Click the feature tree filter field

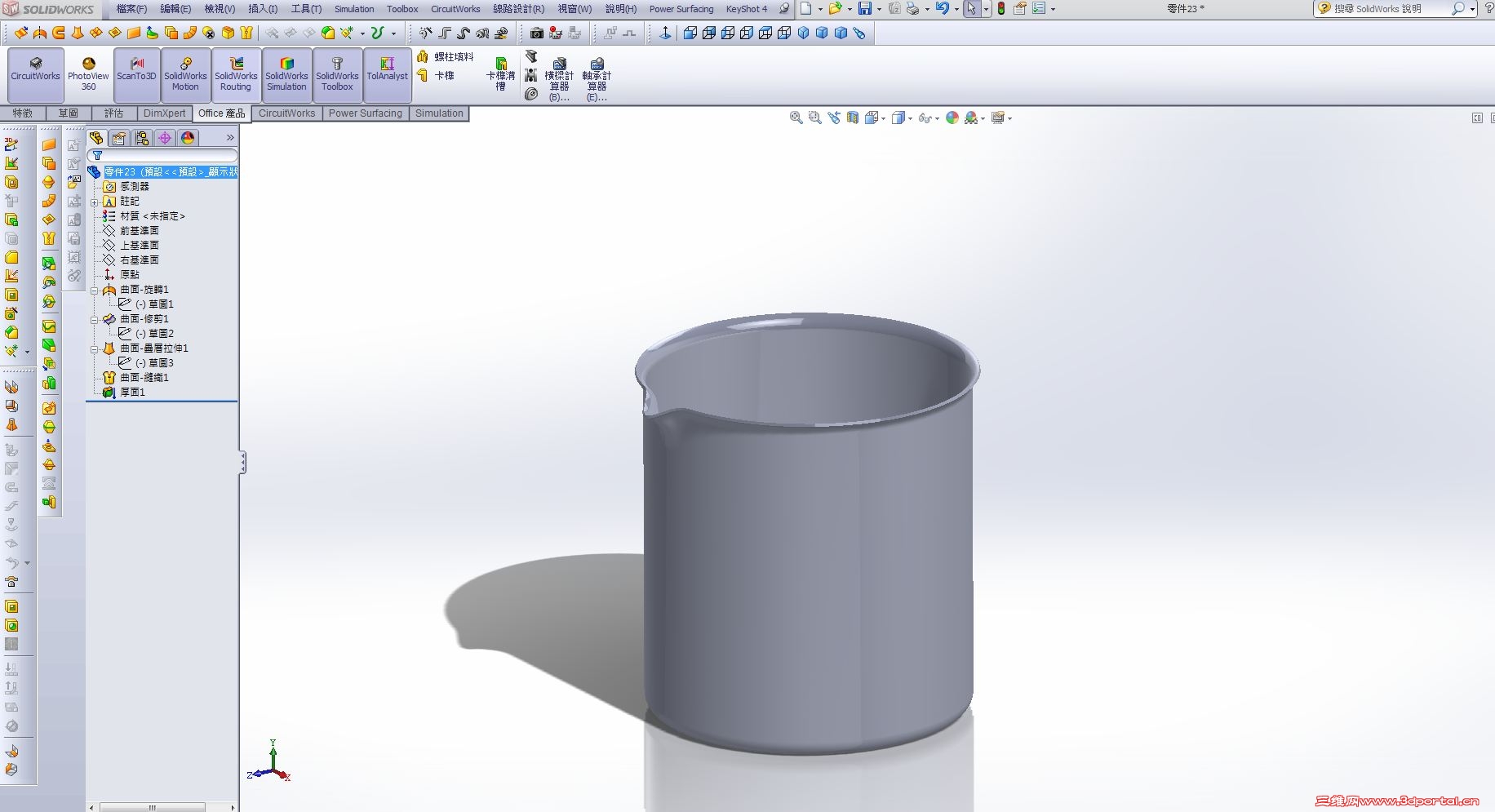pyautogui.click(x=163, y=155)
